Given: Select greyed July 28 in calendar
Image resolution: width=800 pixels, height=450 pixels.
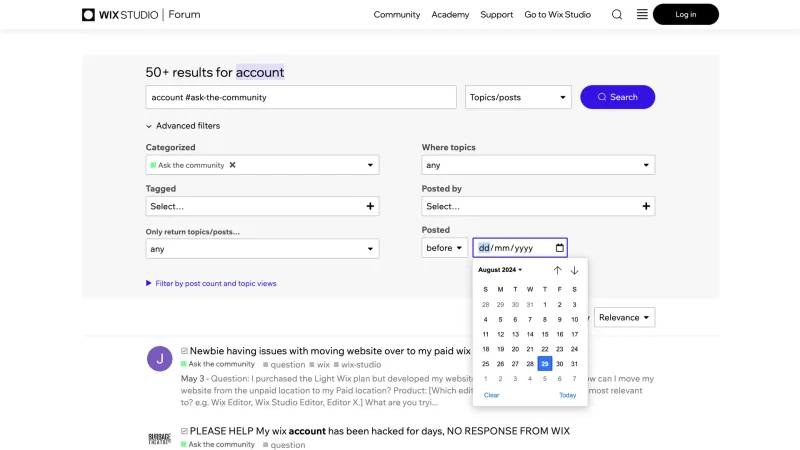Looking at the screenshot, I should [x=486, y=305].
